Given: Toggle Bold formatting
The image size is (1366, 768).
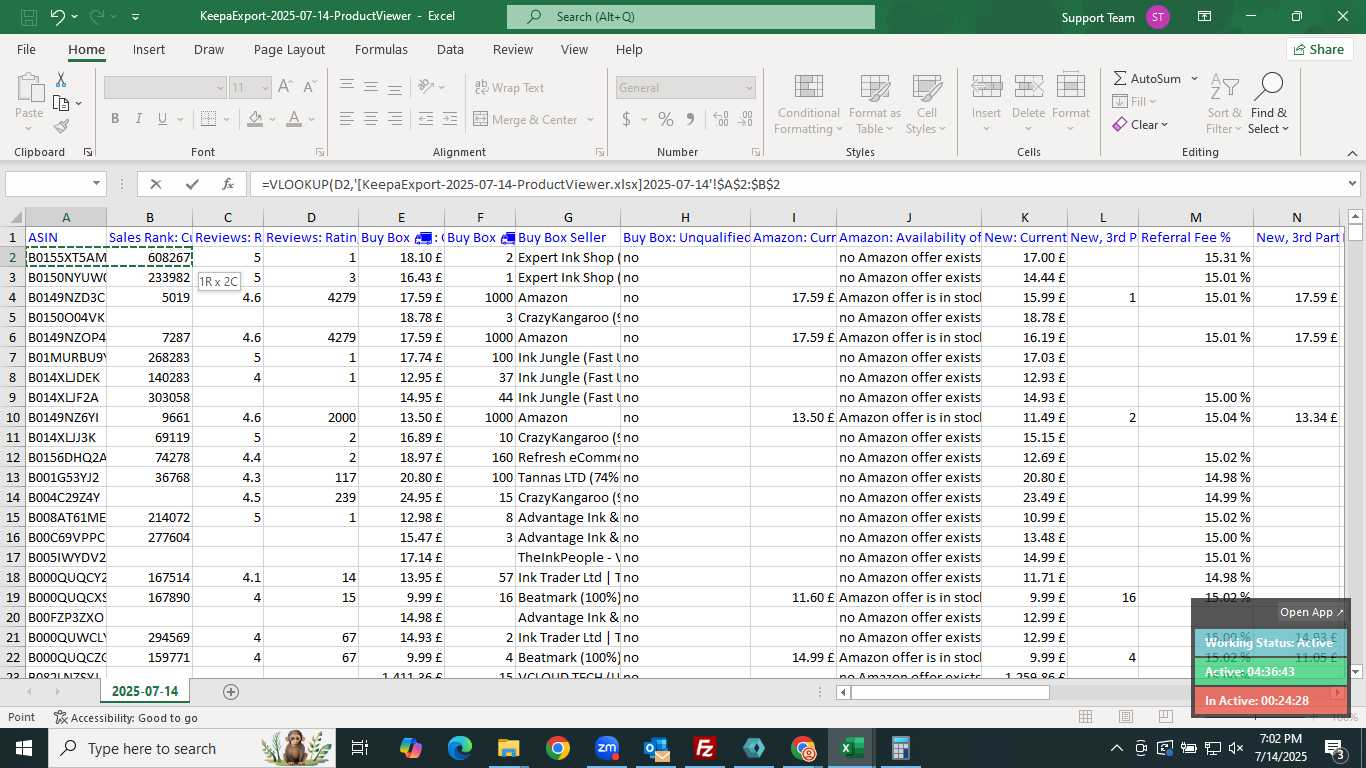Looking at the screenshot, I should 115,119.
